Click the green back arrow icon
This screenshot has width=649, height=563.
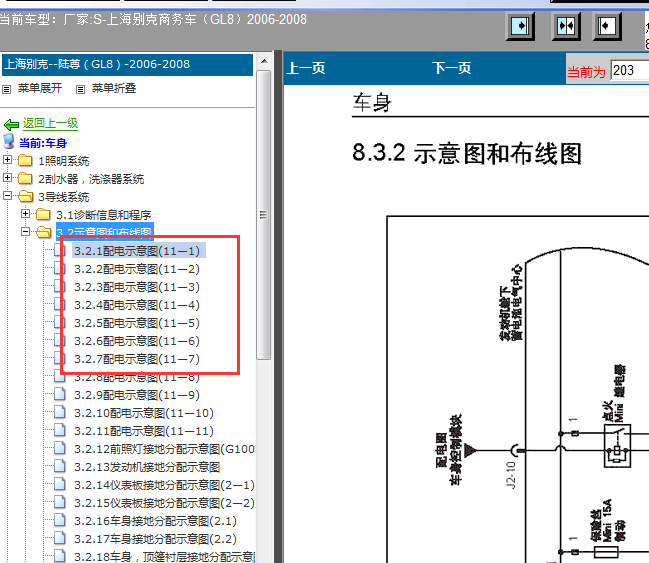pyautogui.click(x=11, y=124)
